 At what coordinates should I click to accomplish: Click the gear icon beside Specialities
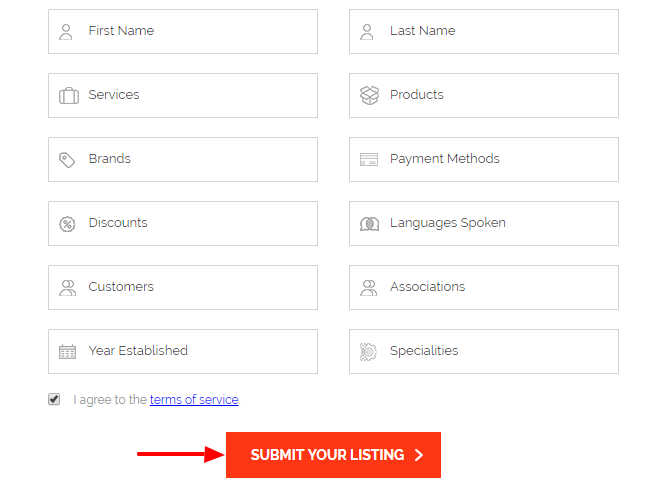click(x=368, y=352)
